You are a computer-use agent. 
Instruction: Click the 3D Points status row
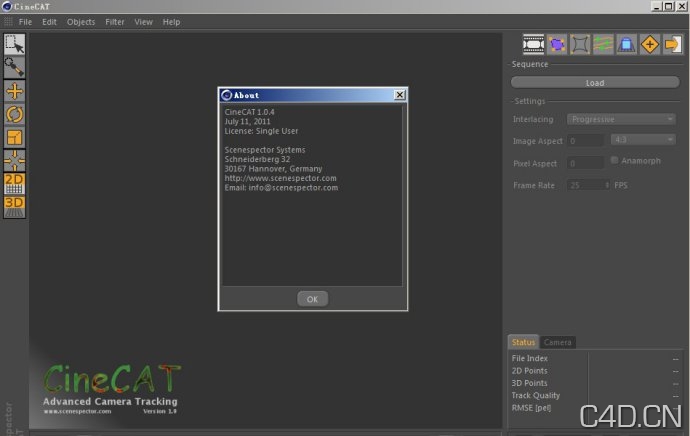595,383
